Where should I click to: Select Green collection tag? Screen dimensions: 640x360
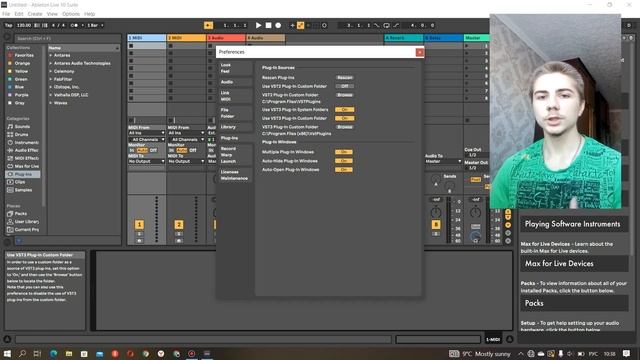[x=21, y=79]
